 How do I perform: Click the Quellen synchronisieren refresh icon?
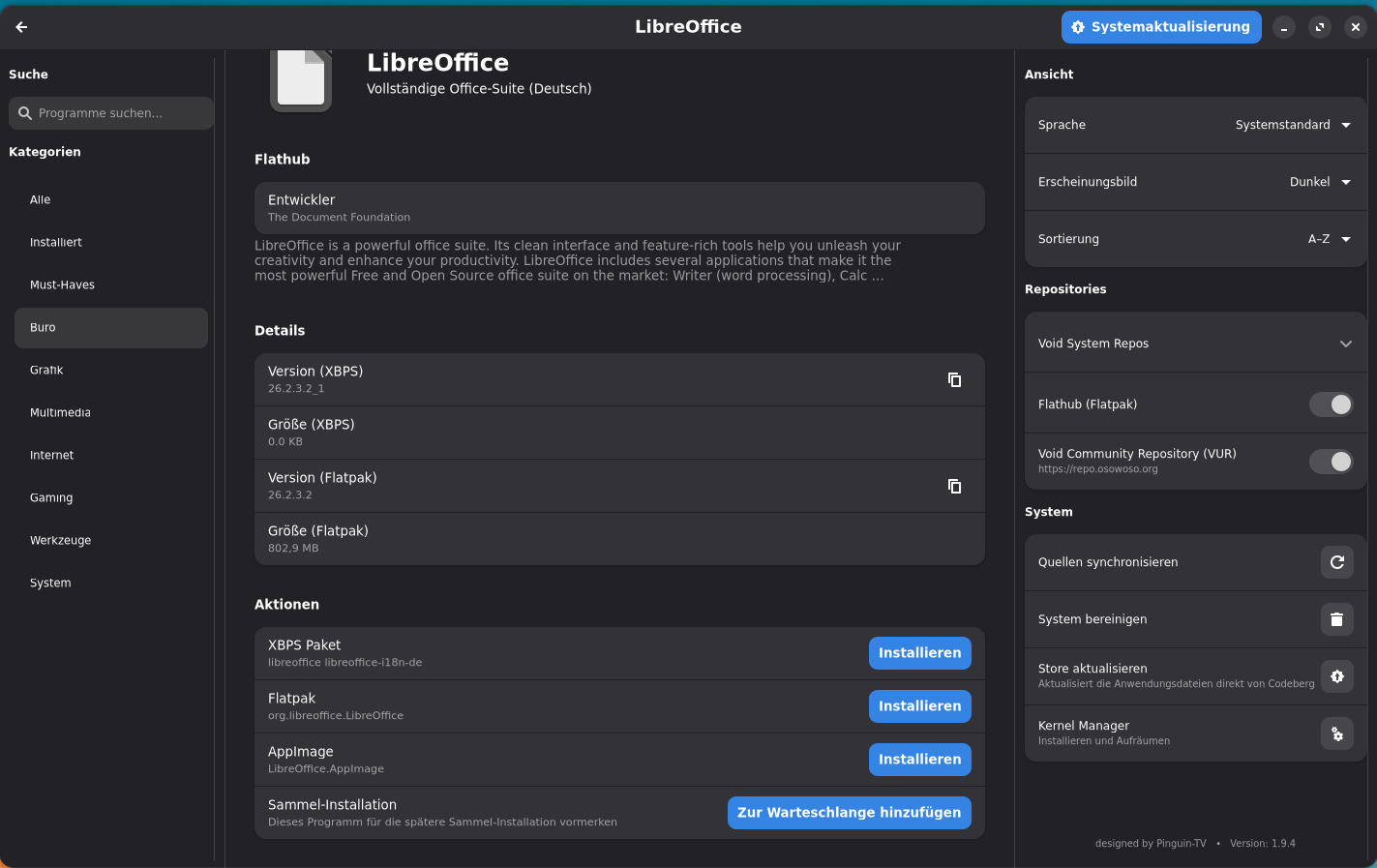[x=1337, y=562]
